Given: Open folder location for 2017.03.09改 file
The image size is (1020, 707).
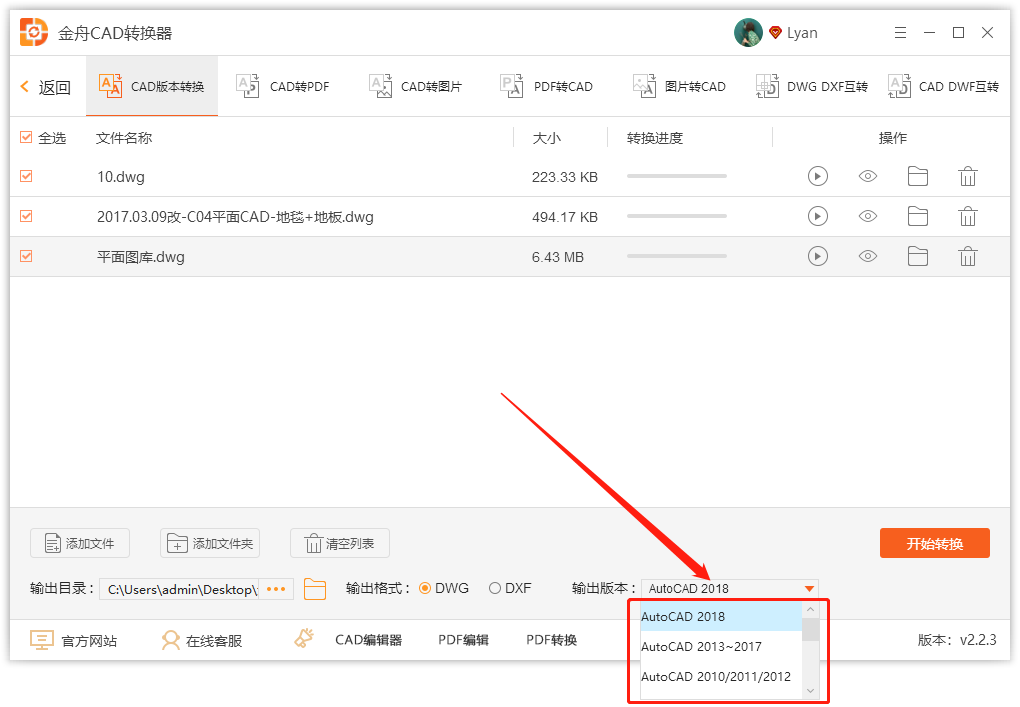Looking at the screenshot, I should 917,216.
